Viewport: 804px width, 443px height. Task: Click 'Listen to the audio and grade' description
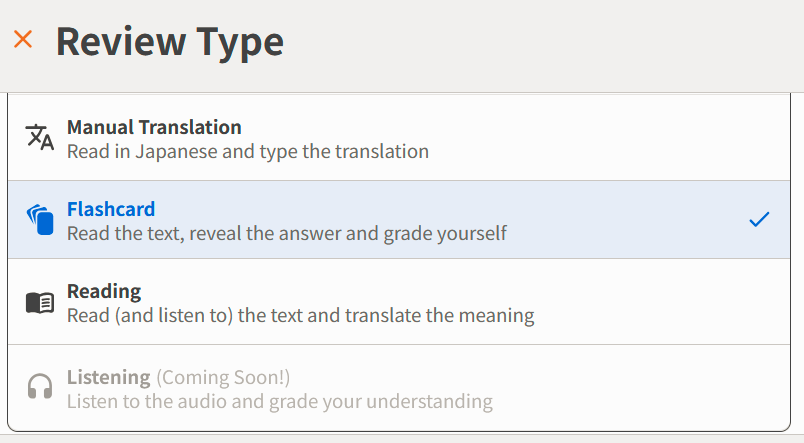279,401
